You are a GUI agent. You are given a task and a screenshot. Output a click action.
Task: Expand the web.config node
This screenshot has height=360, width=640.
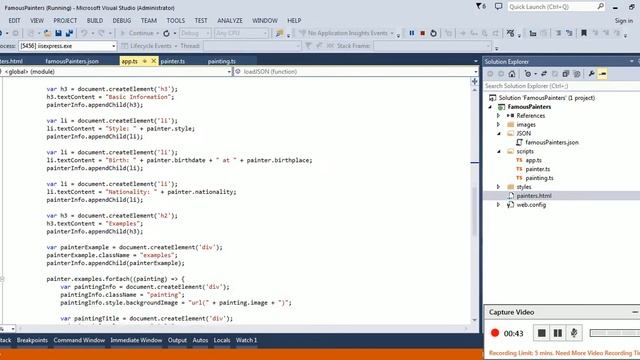(498, 205)
